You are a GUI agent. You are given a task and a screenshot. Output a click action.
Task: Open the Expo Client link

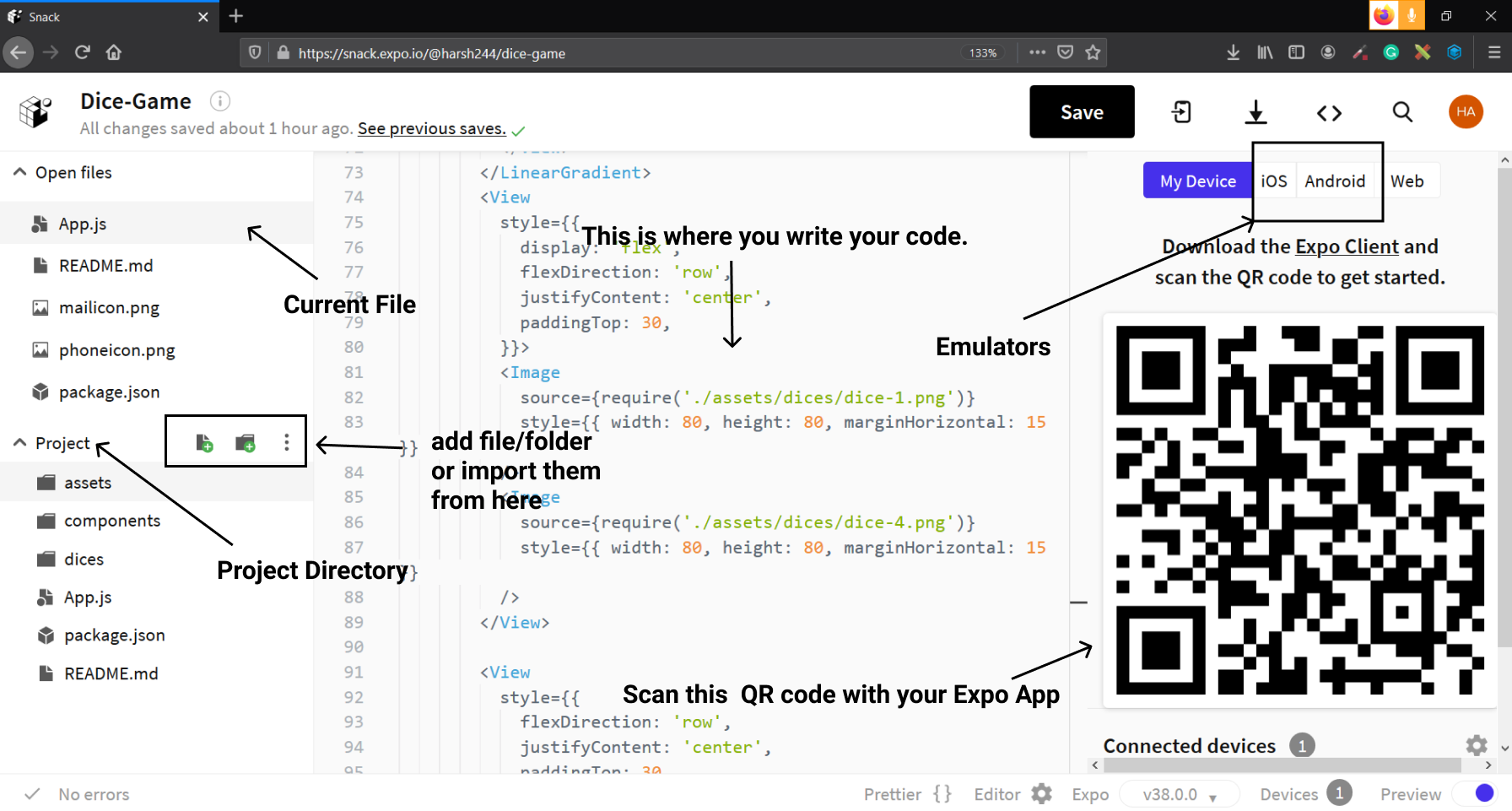1347,246
